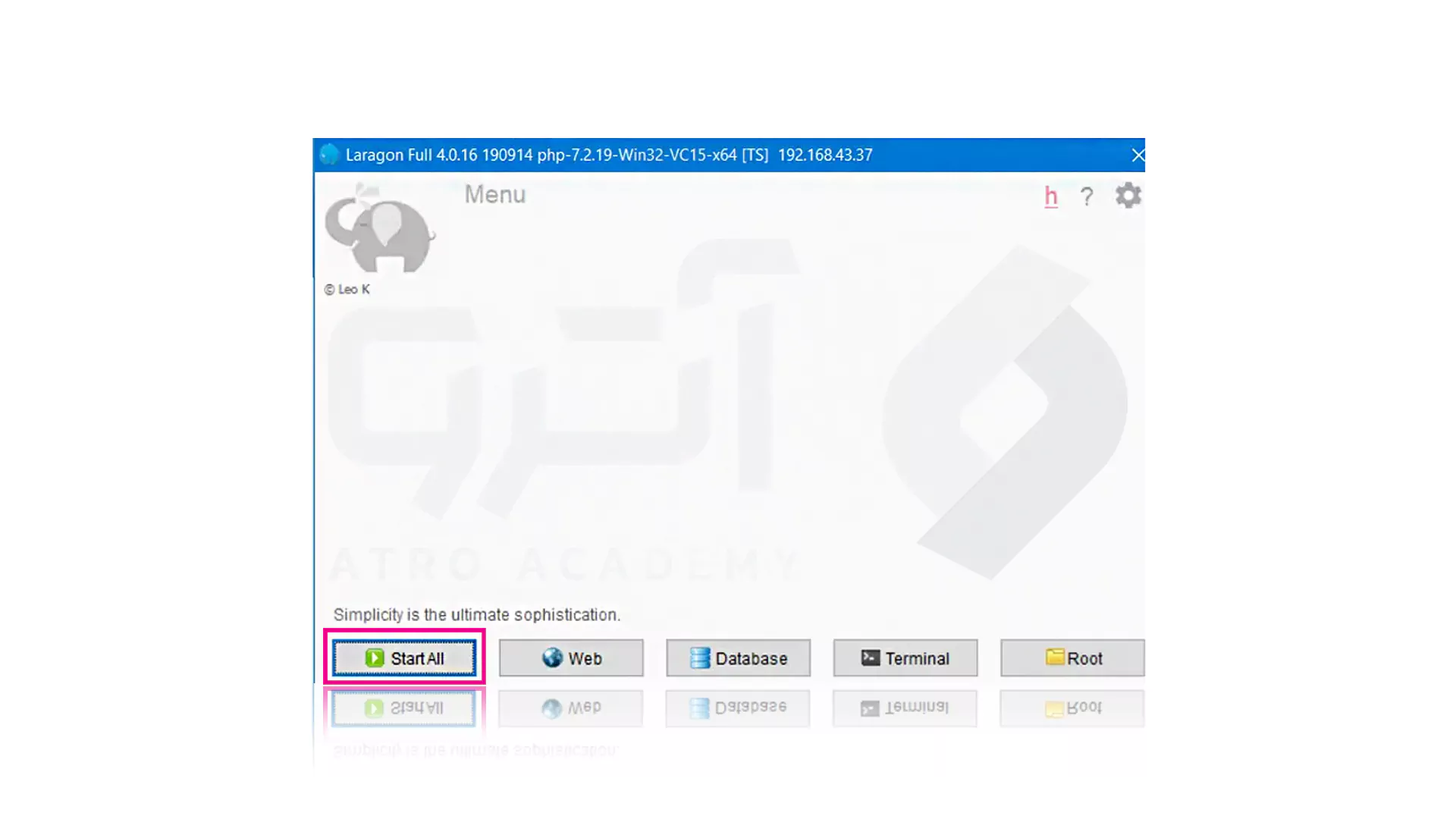Select the Terminal entry

coord(905,658)
